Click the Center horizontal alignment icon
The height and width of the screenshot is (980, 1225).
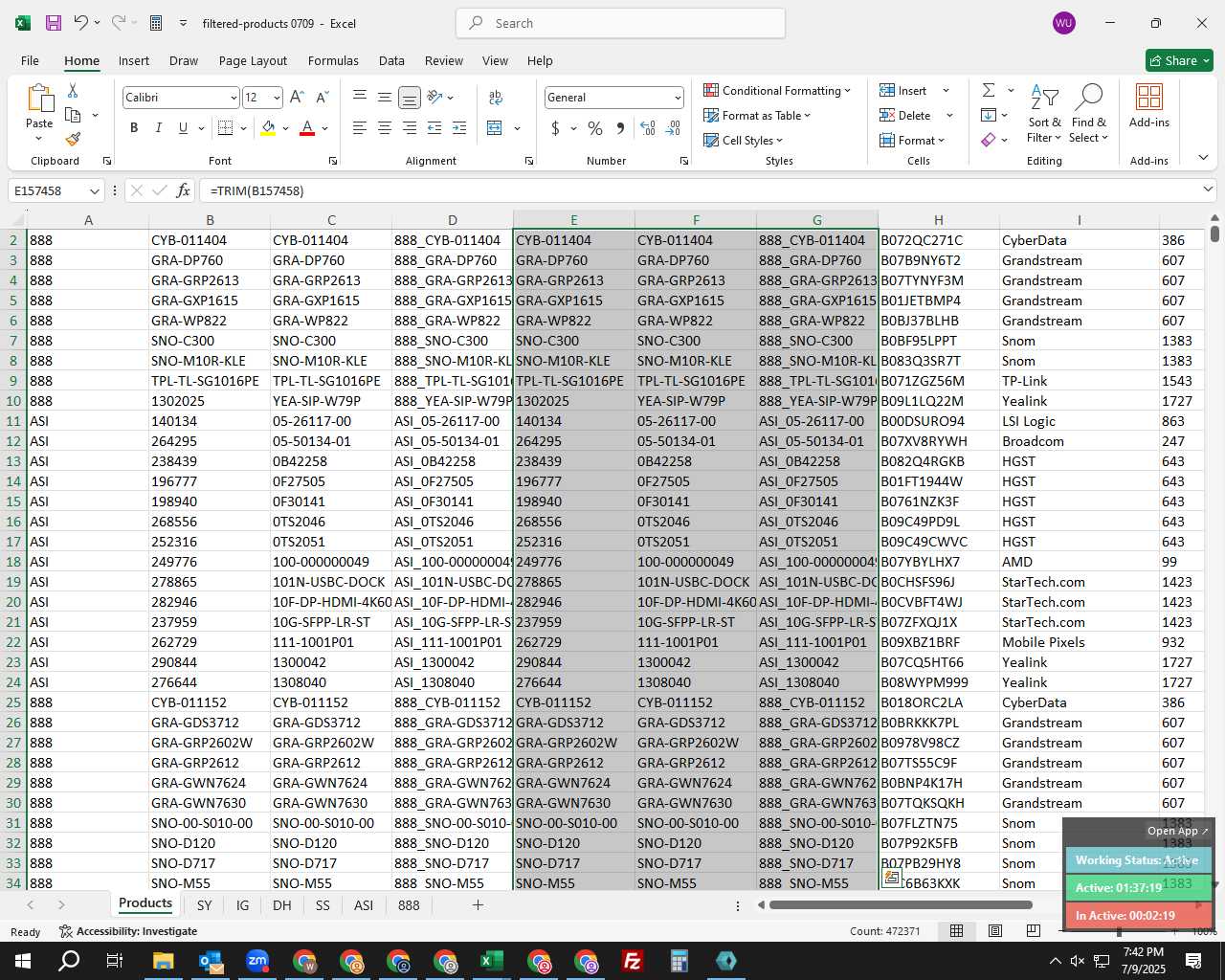(x=384, y=128)
